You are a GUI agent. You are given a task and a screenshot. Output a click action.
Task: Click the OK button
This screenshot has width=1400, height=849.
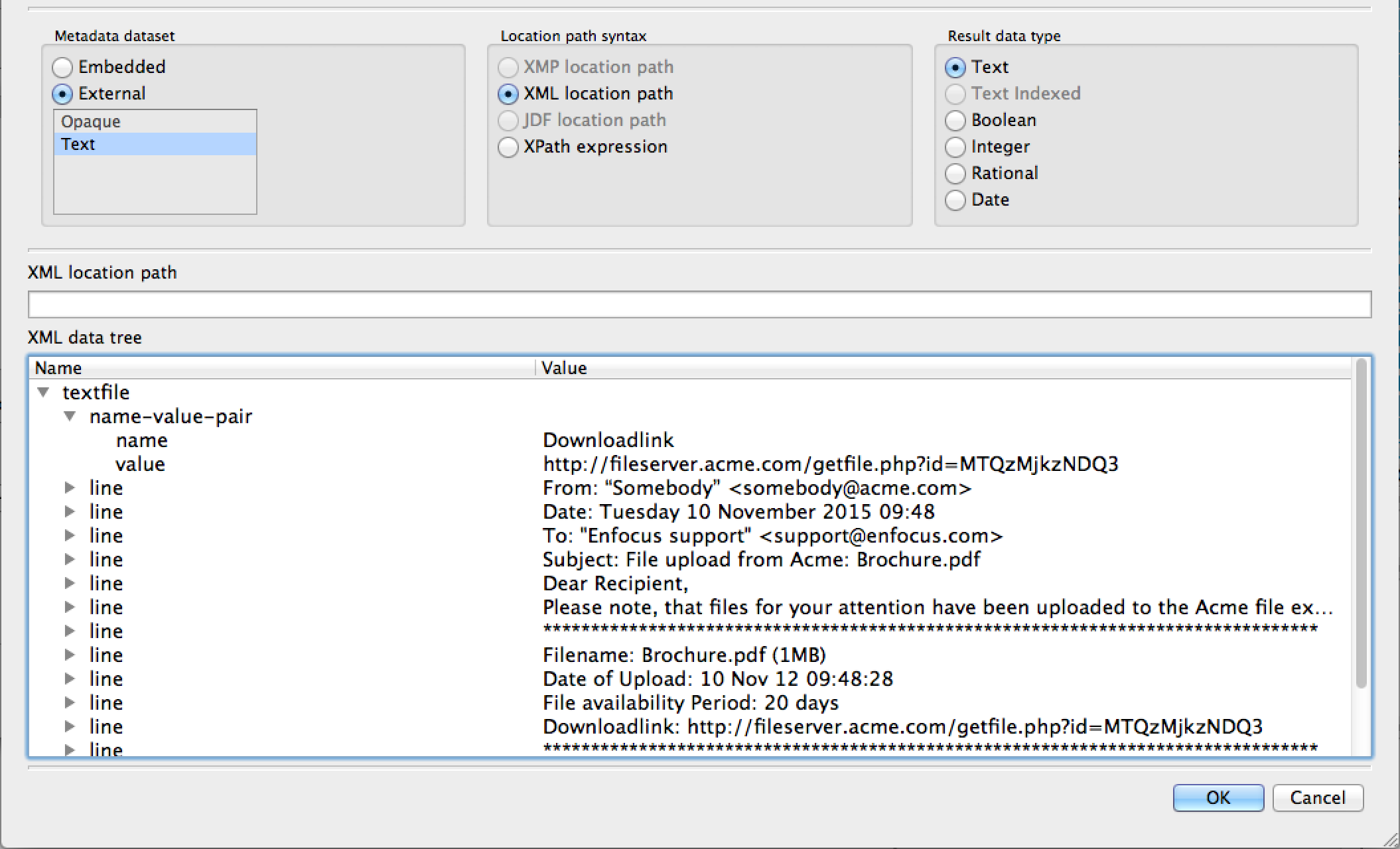(1218, 798)
